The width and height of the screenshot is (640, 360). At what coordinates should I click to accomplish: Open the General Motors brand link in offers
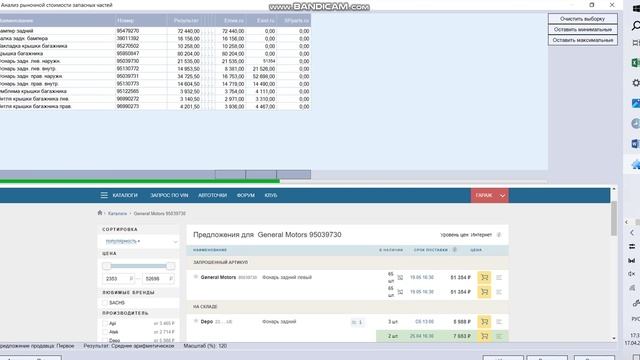[218, 277]
